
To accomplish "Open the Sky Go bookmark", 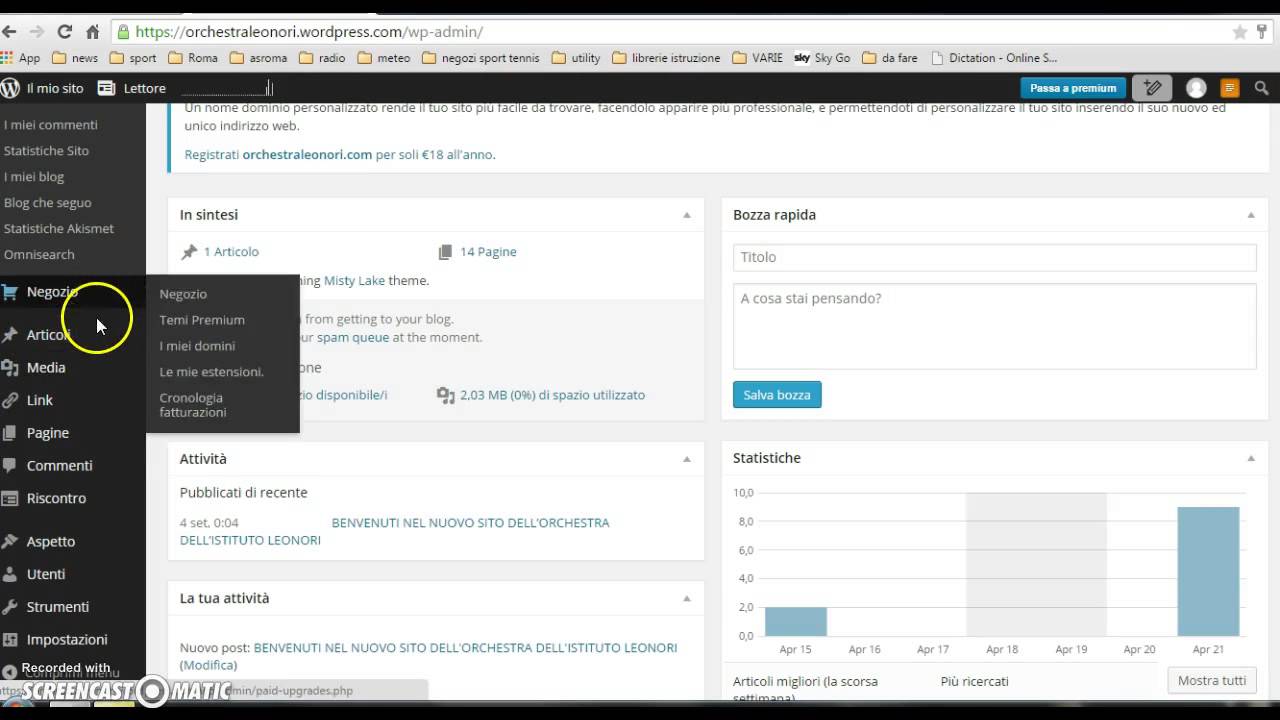I will tap(822, 58).
